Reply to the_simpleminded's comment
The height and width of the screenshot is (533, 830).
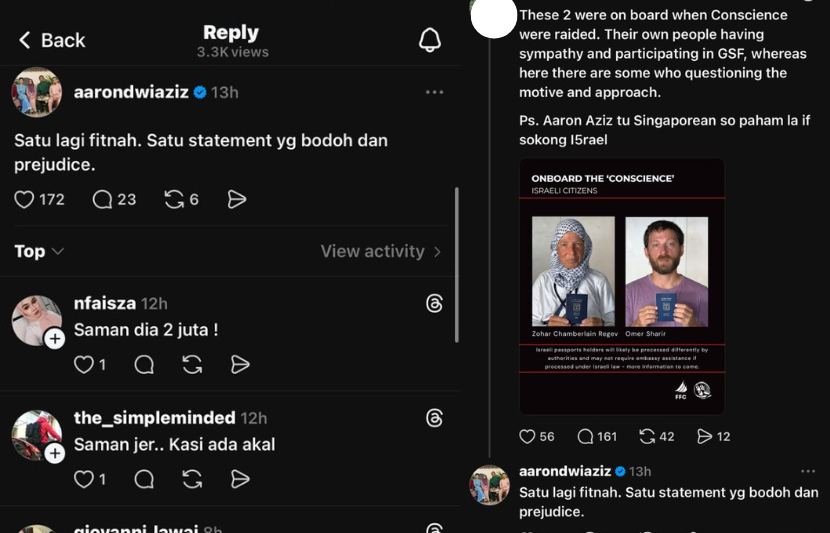coord(144,480)
